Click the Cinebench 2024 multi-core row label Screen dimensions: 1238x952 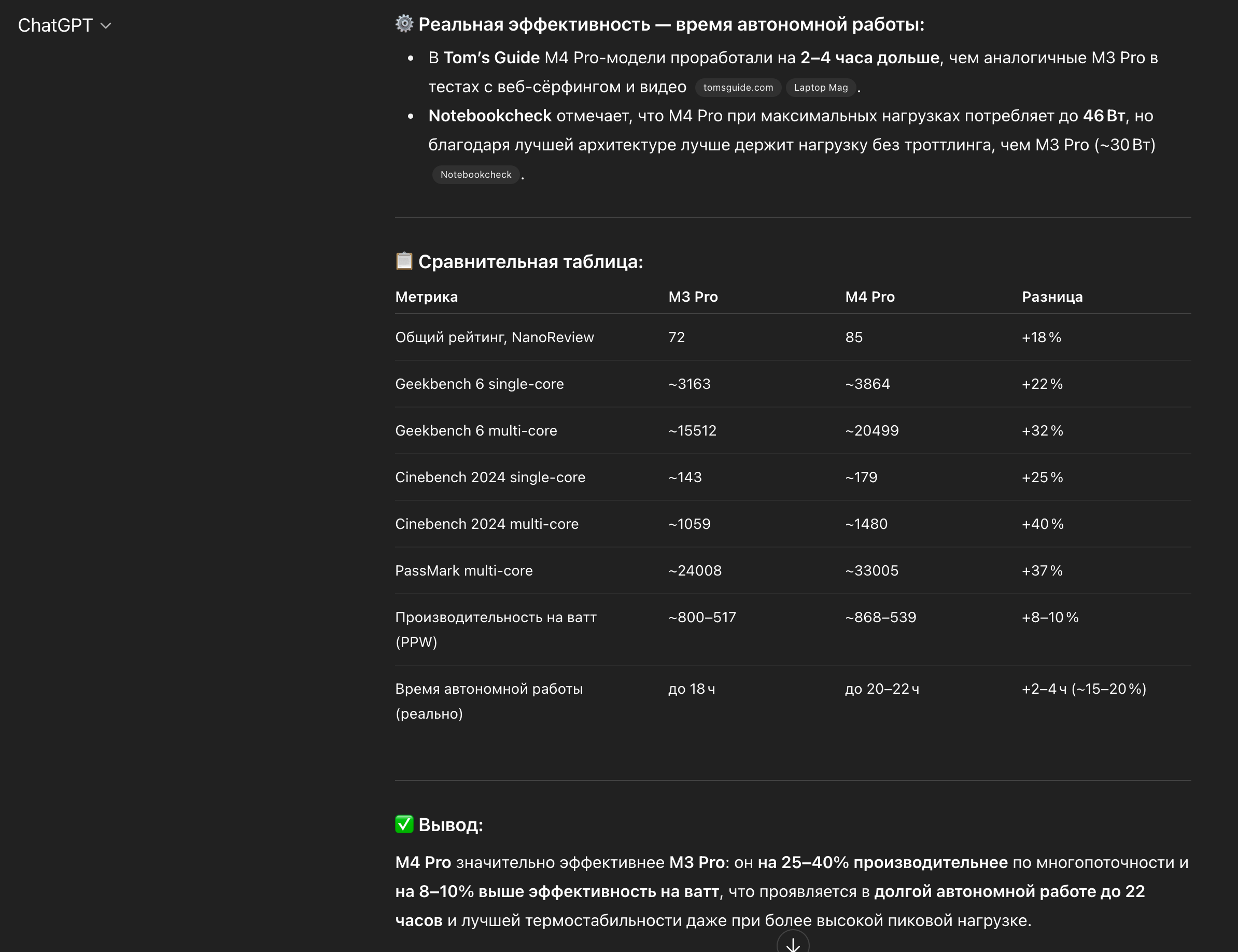486,524
